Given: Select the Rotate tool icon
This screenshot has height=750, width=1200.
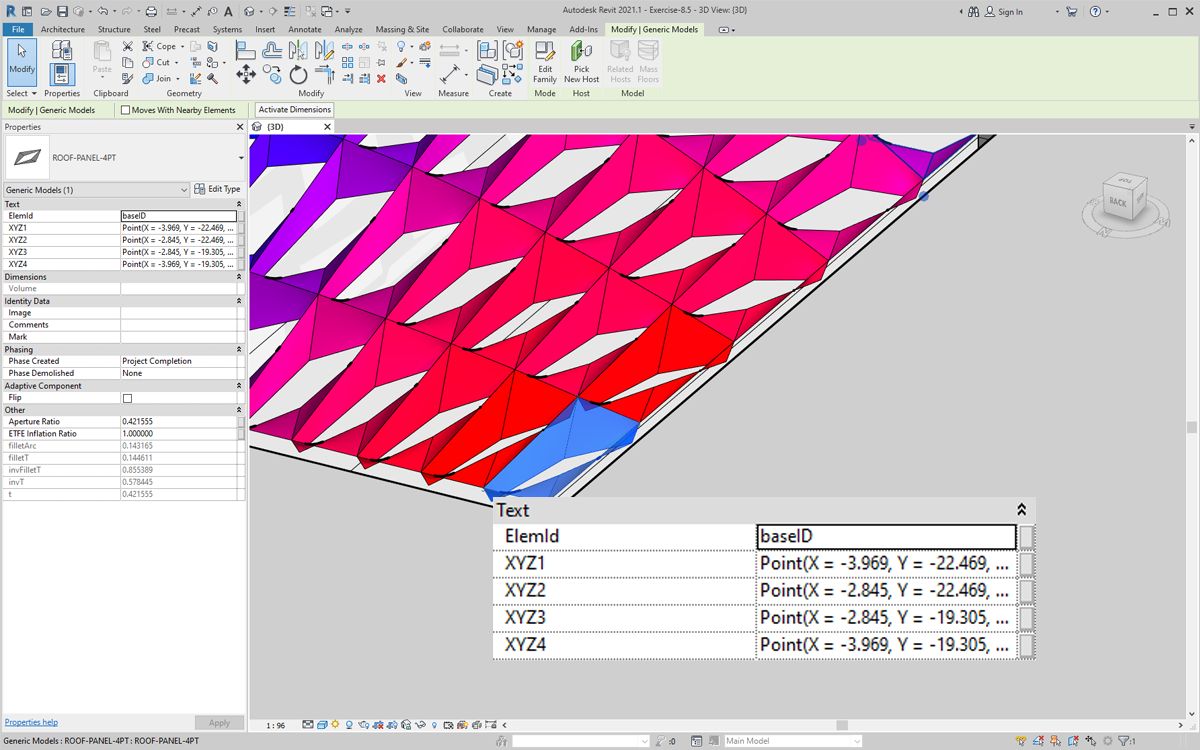Looking at the screenshot, I should (x=298, y=75).
